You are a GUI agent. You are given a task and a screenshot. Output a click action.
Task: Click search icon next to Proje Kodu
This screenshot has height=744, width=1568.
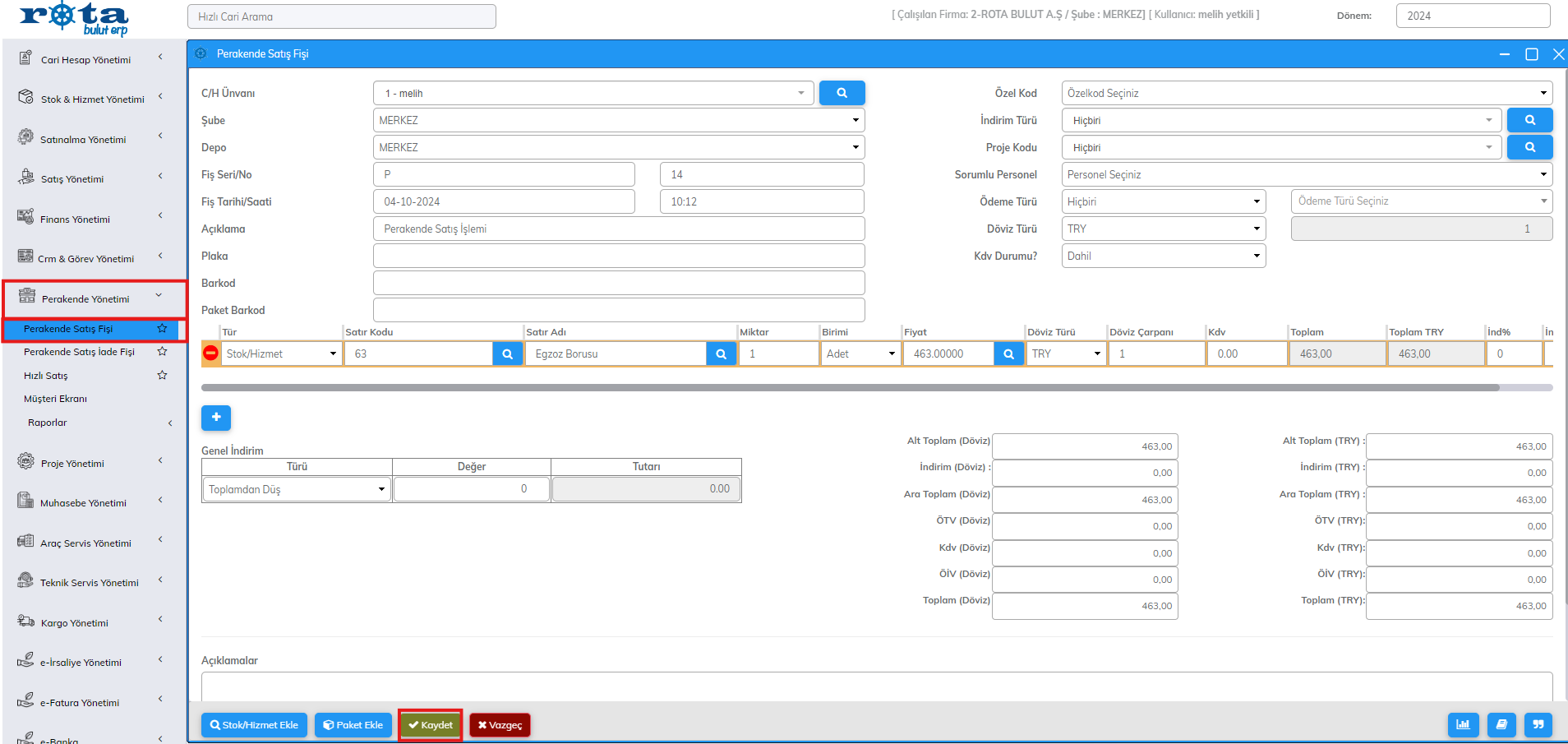(x=1529, y=147)
